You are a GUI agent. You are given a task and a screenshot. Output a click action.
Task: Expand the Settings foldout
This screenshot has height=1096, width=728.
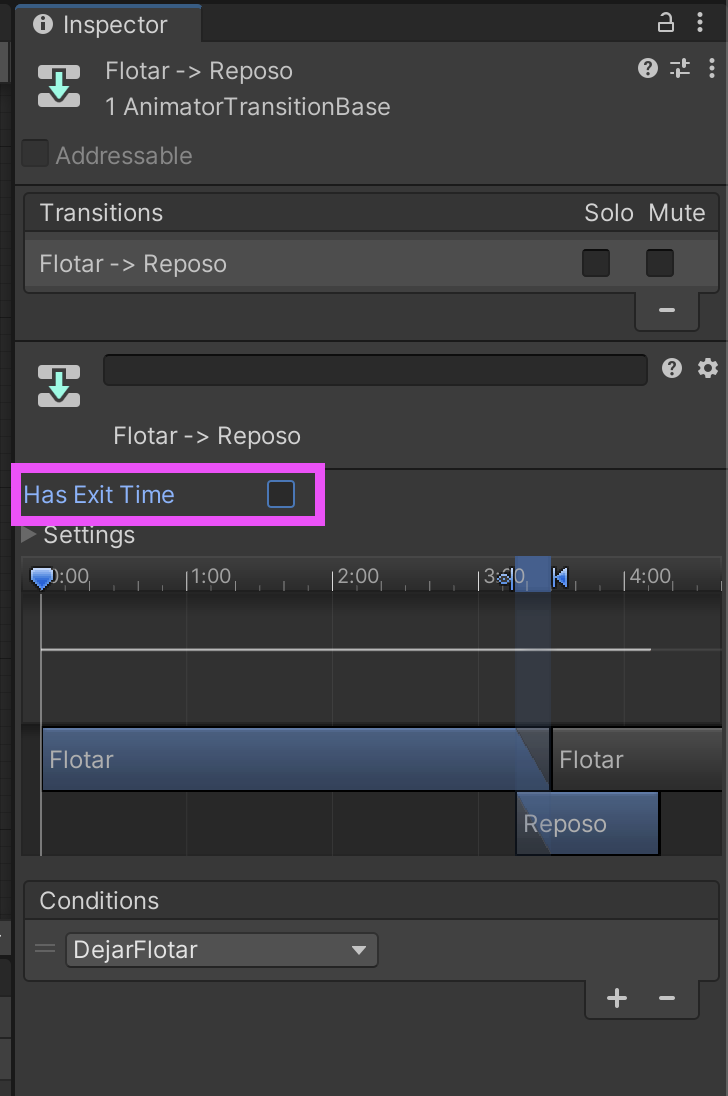click(29, 535)
